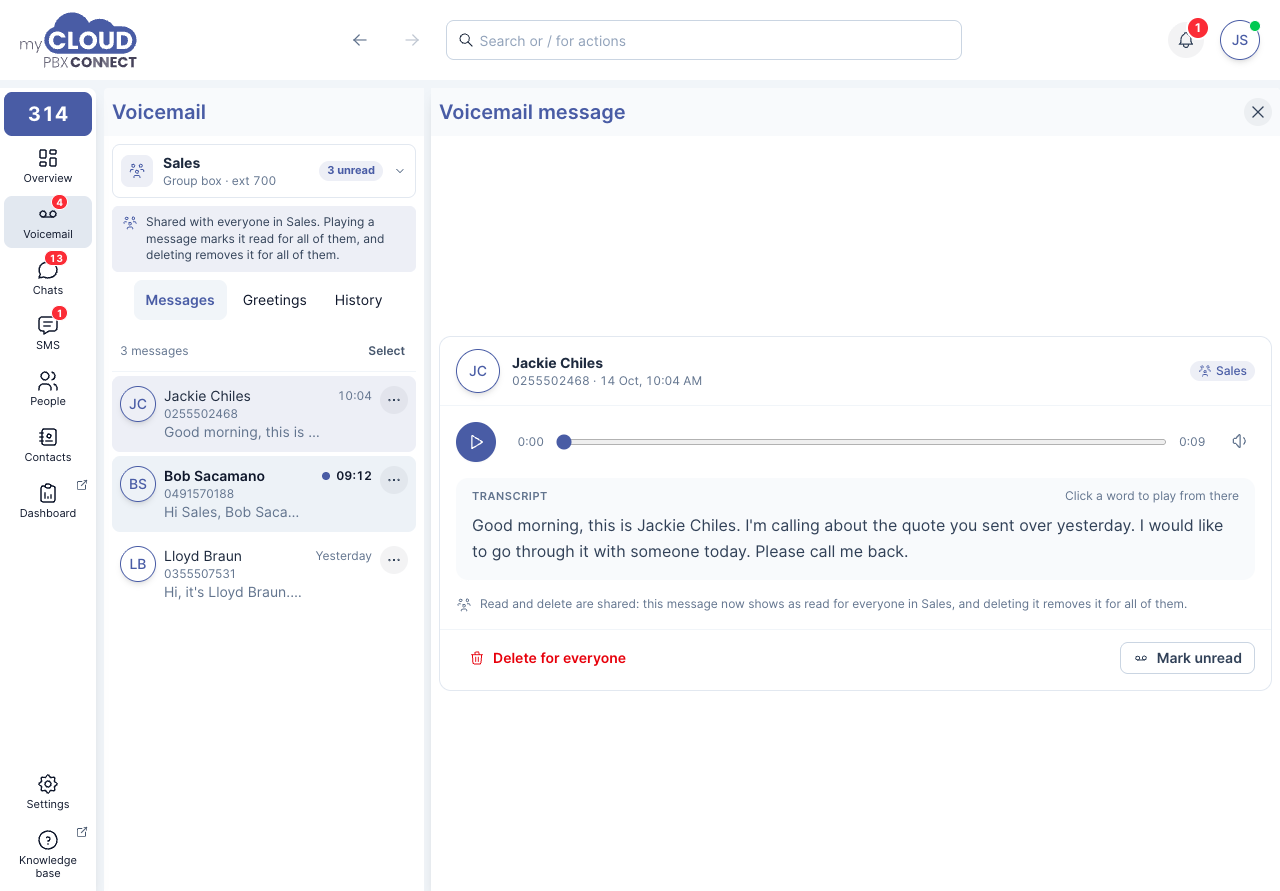Open Chats from the sidebar

point(48,278)
